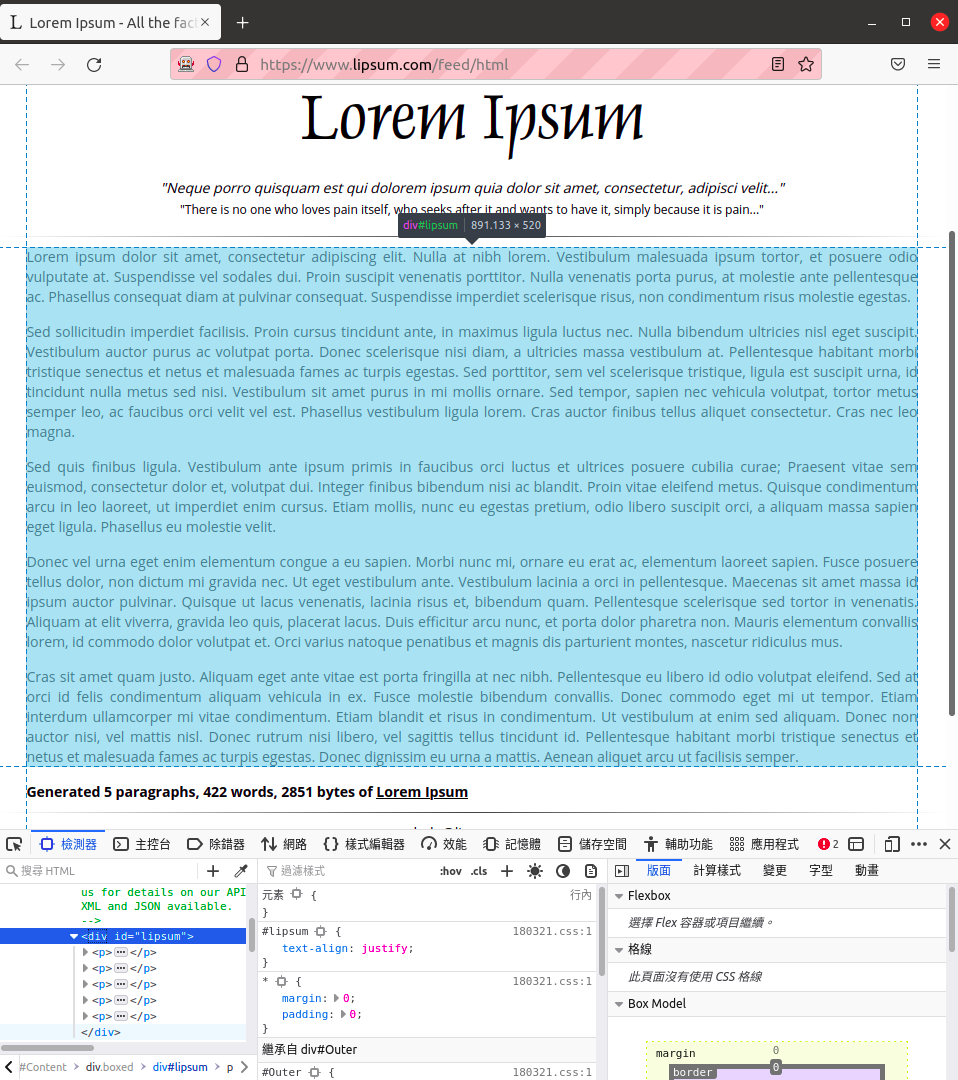Open the 記憶體 memory tab
The width and height of the screenshot is (958, 1080).
(512, 844)
